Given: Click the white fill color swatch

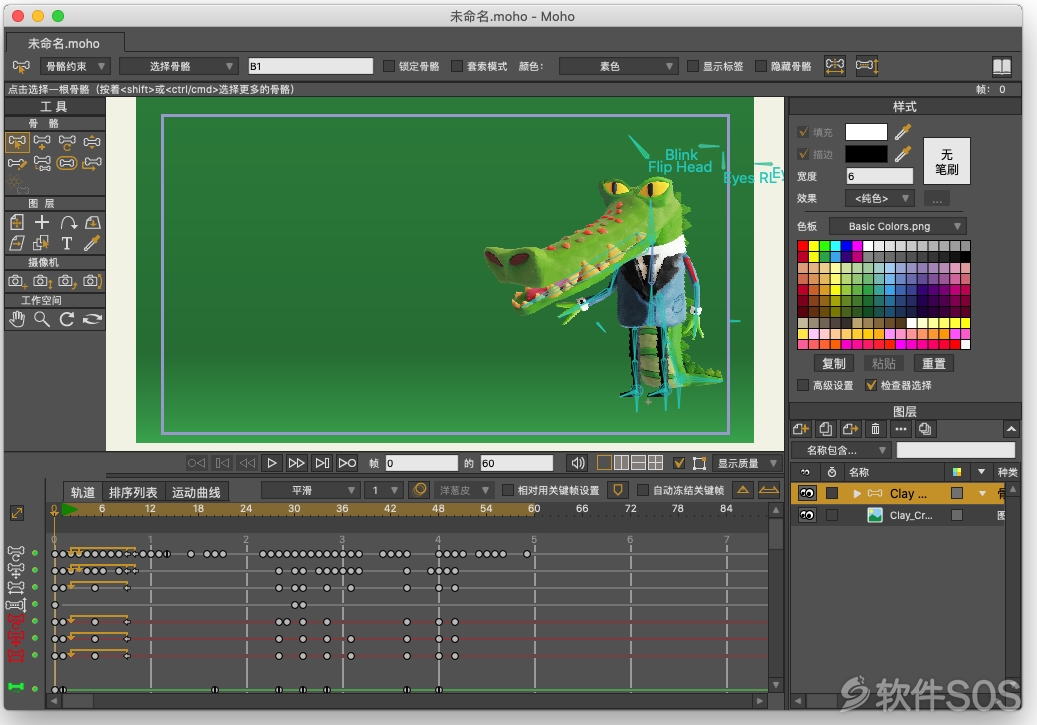Looking at the screenshot, I should (866, 132).
